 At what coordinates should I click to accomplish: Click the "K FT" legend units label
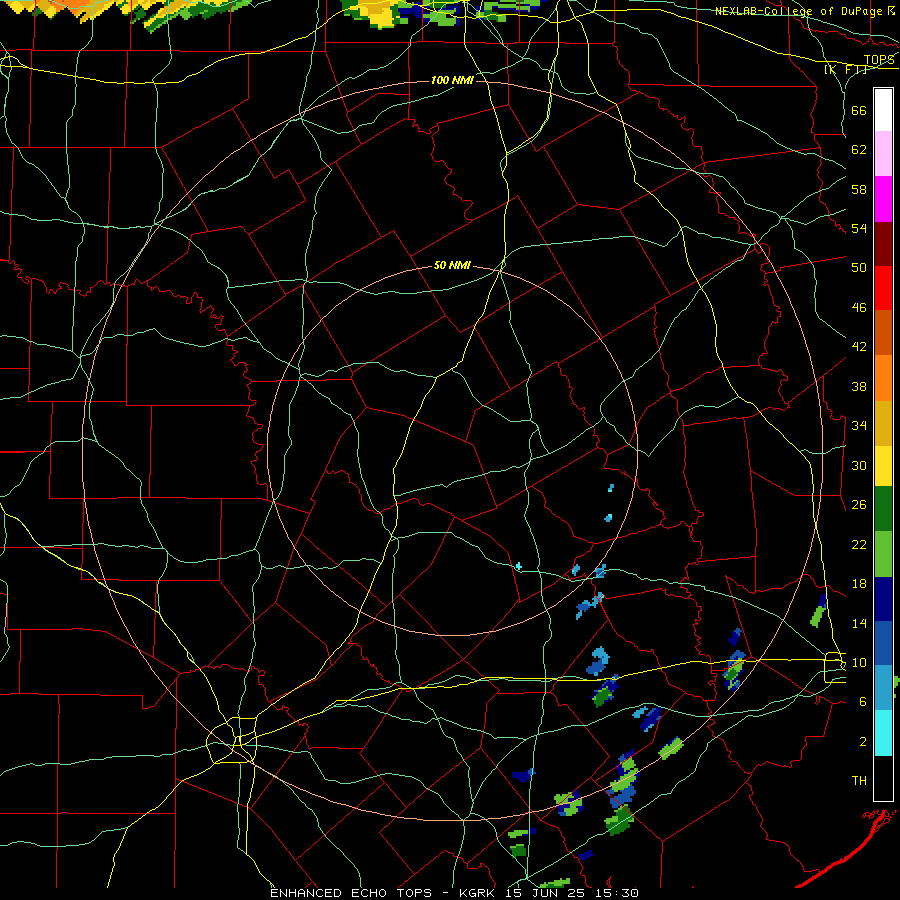click(845, 70)
